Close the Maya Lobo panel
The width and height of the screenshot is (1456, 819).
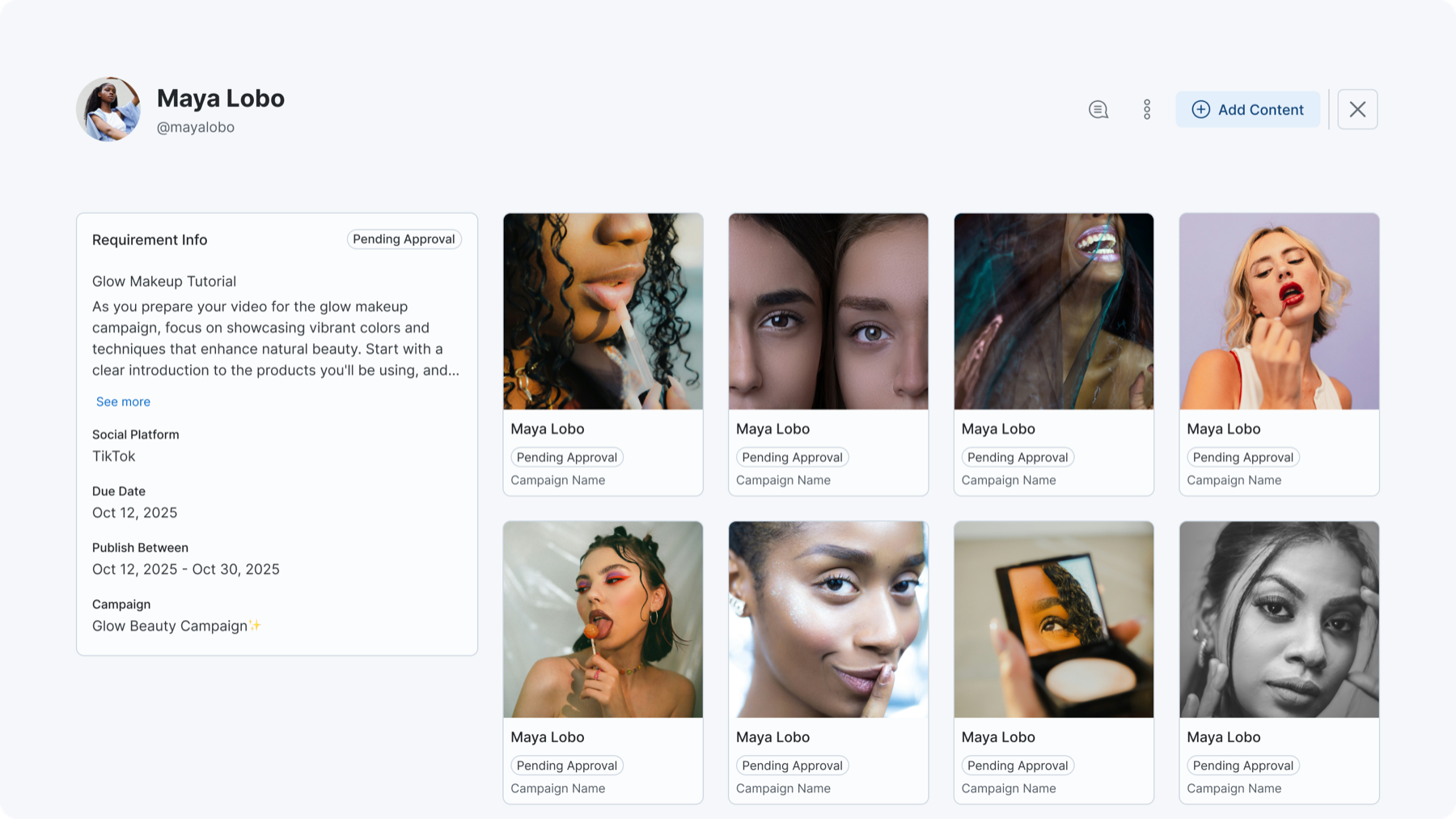coord(1357,109)
